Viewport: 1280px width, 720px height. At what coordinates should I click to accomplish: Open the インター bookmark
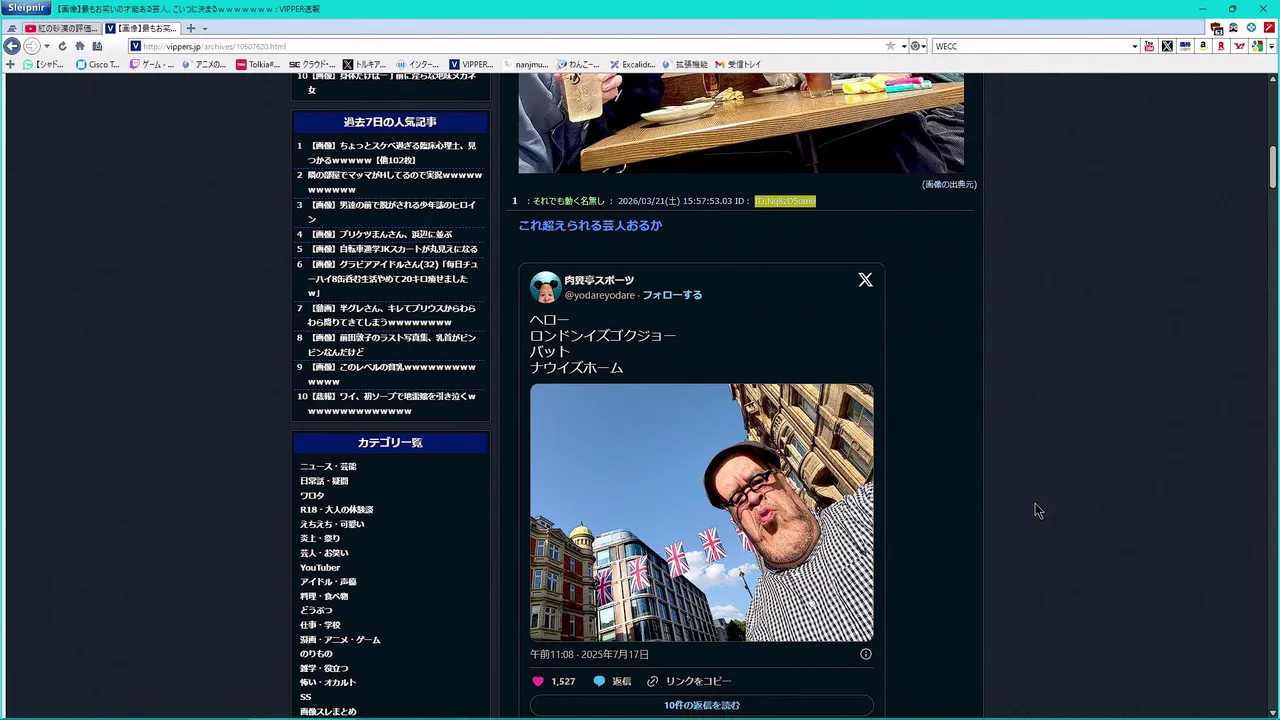pyautogui.click(x=418, y=64)
